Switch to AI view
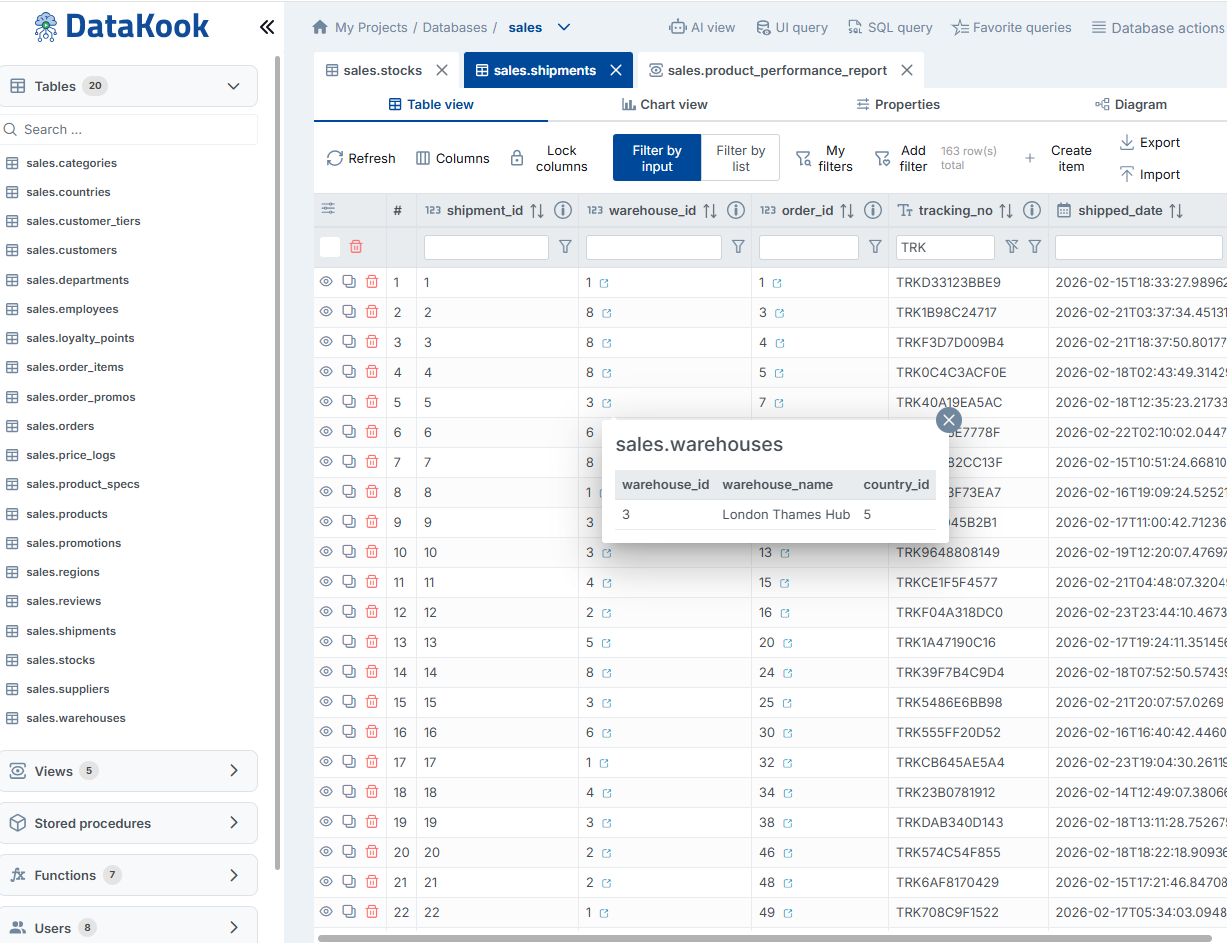The height and width of the screenshot is (943, 1227). tap(702, 27)
